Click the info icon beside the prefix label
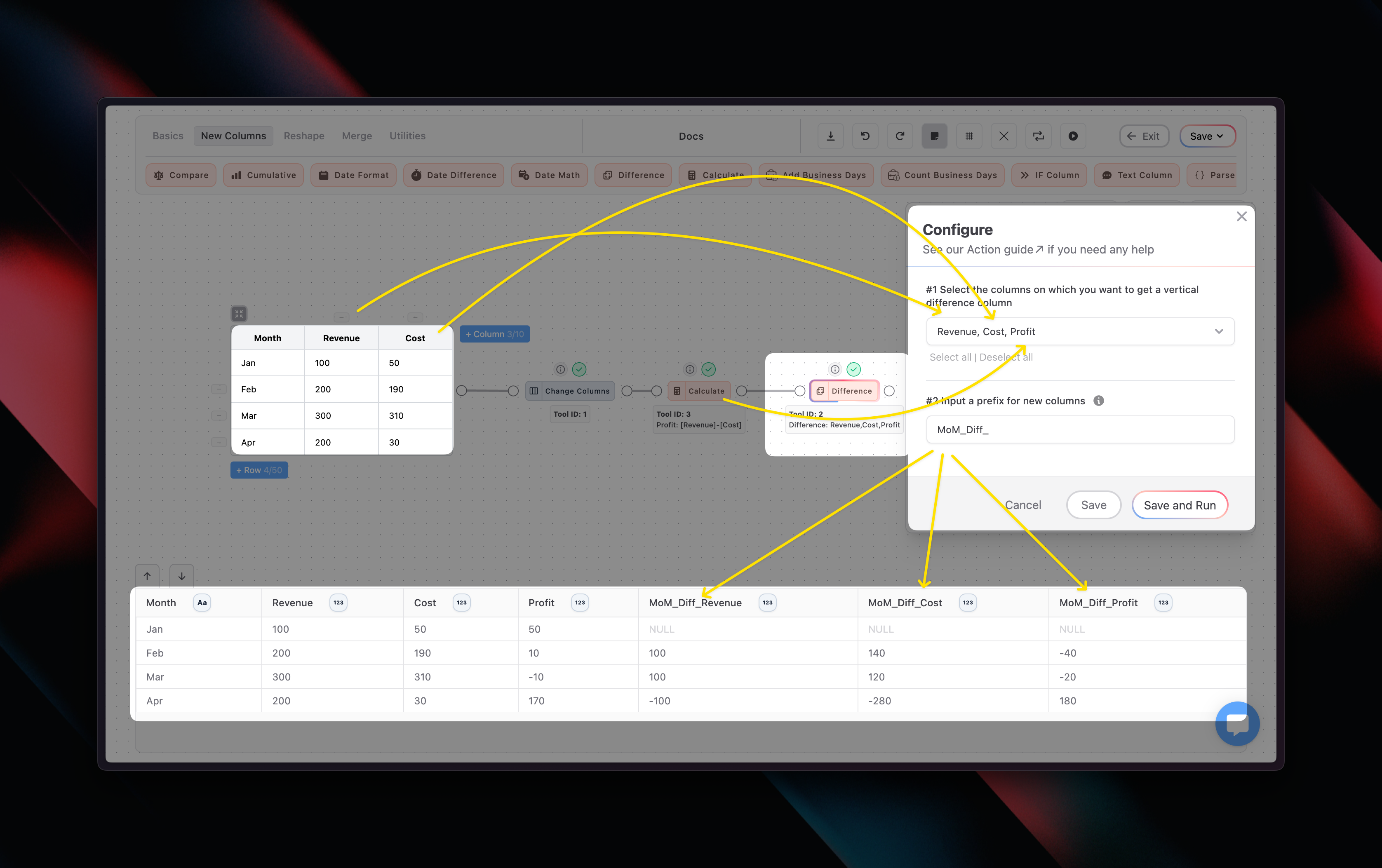Viewport: 1382px width, 868px height. [1098, 401]
